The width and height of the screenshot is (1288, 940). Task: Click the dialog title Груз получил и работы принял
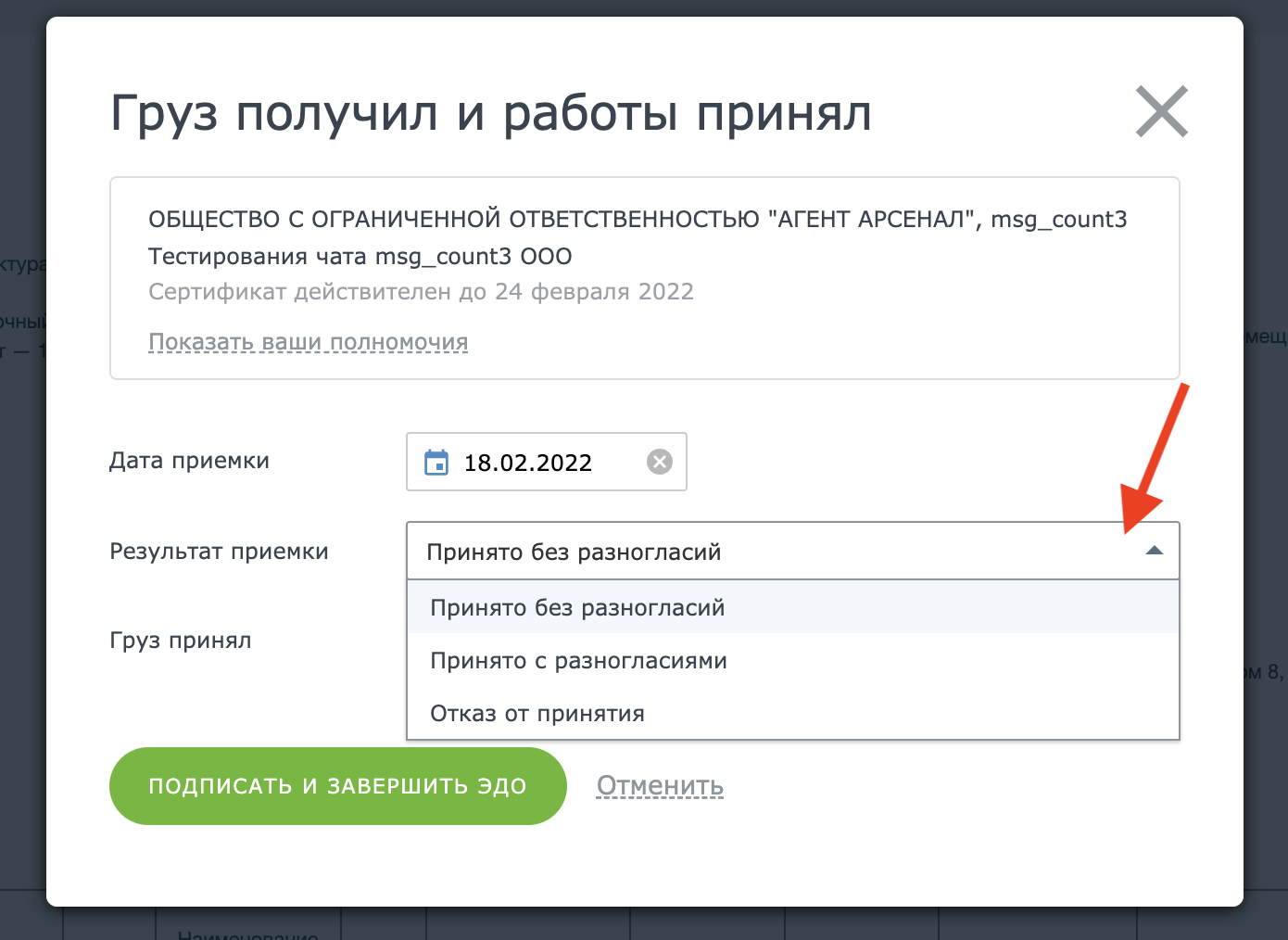pos(491,113)
